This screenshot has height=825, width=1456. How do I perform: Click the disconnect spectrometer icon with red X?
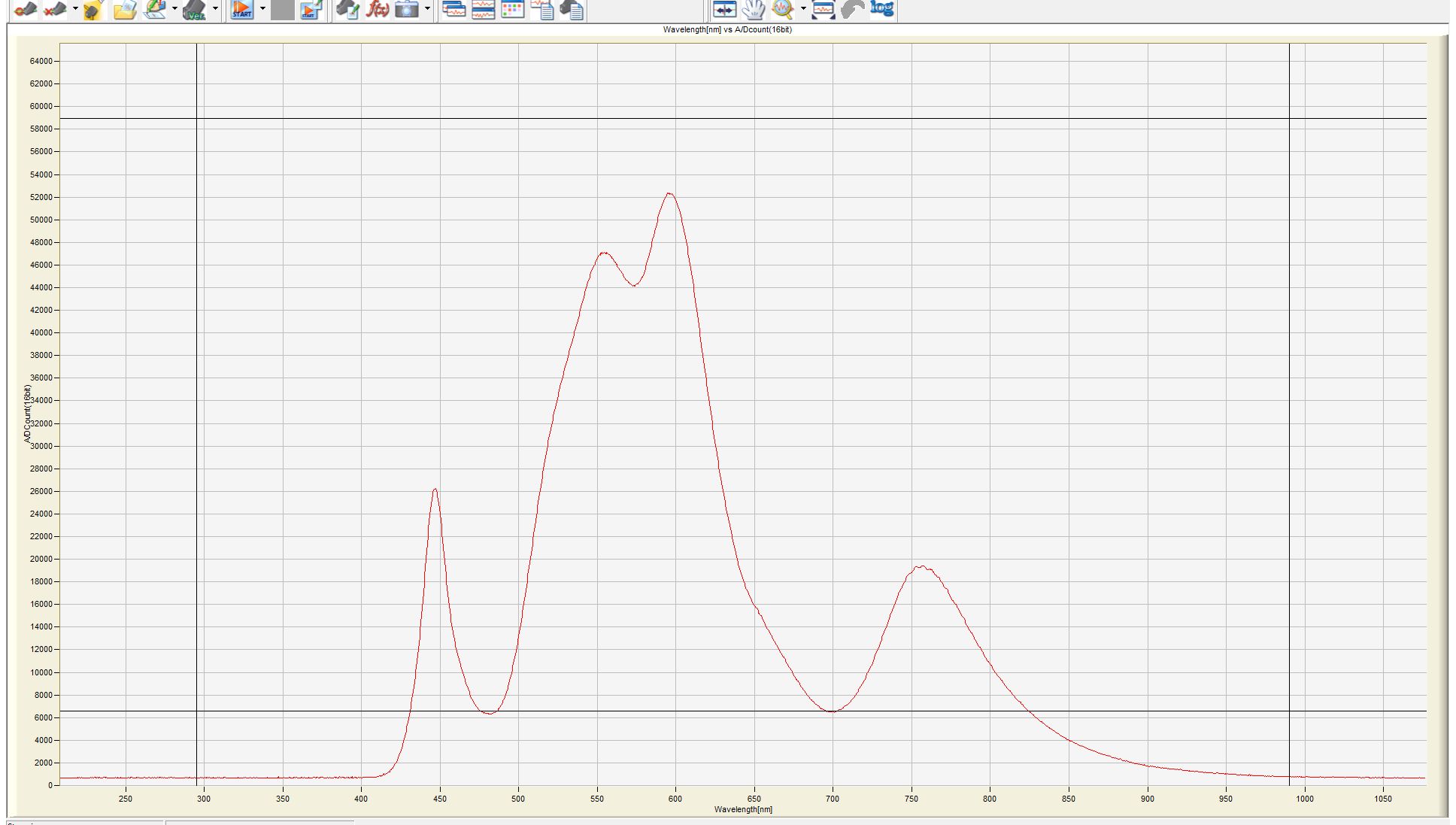point(54,10)
